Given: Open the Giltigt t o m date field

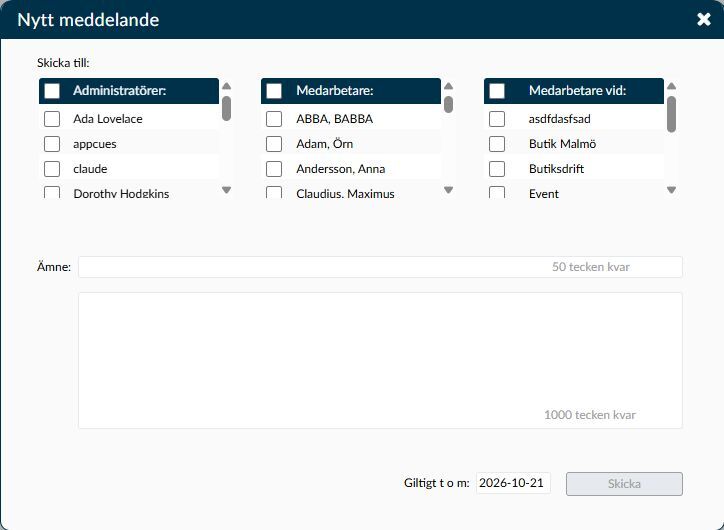Looking at the screenshot, I should click(x=513, y=483).
